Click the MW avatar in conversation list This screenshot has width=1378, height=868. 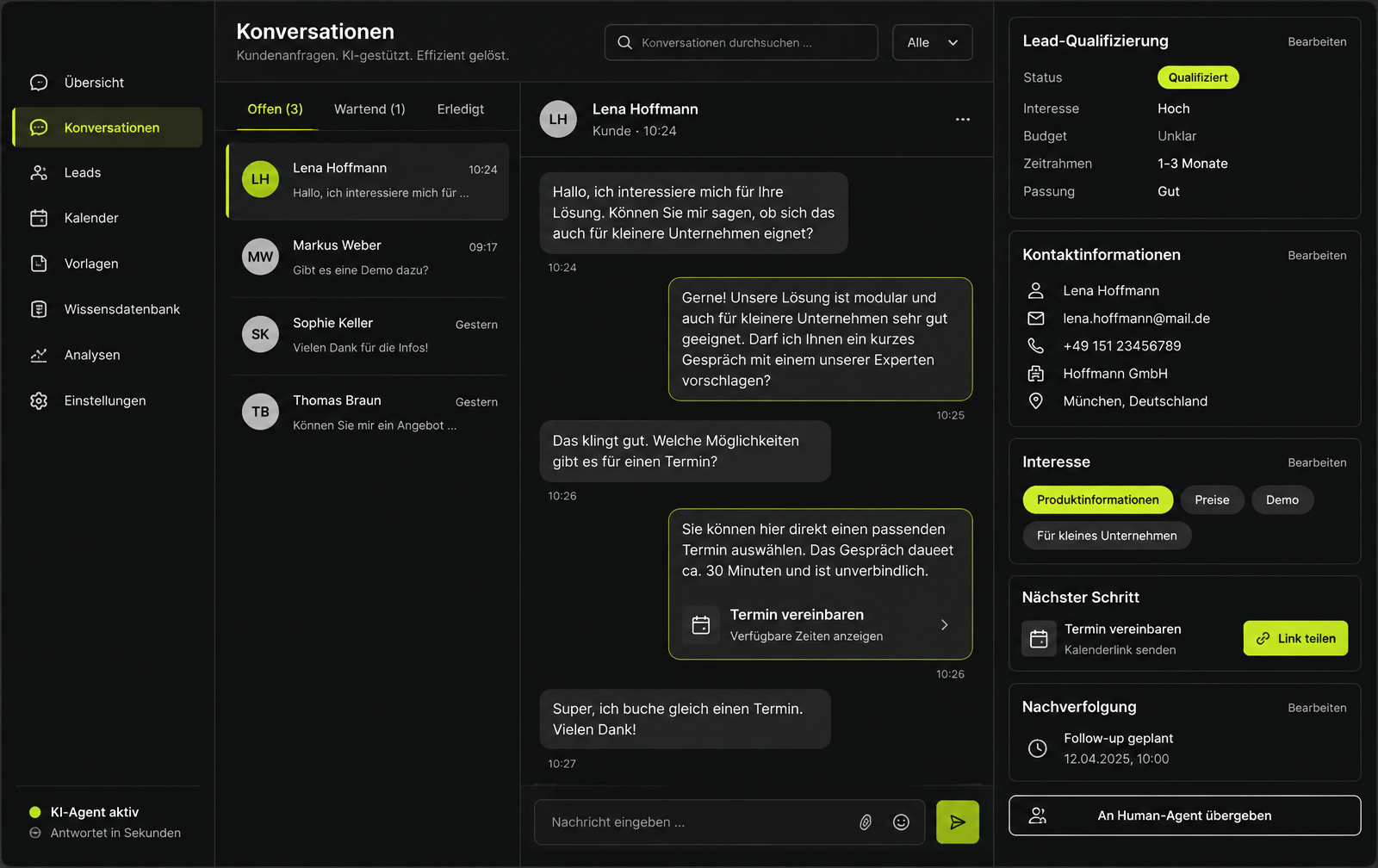coord(260,257)
